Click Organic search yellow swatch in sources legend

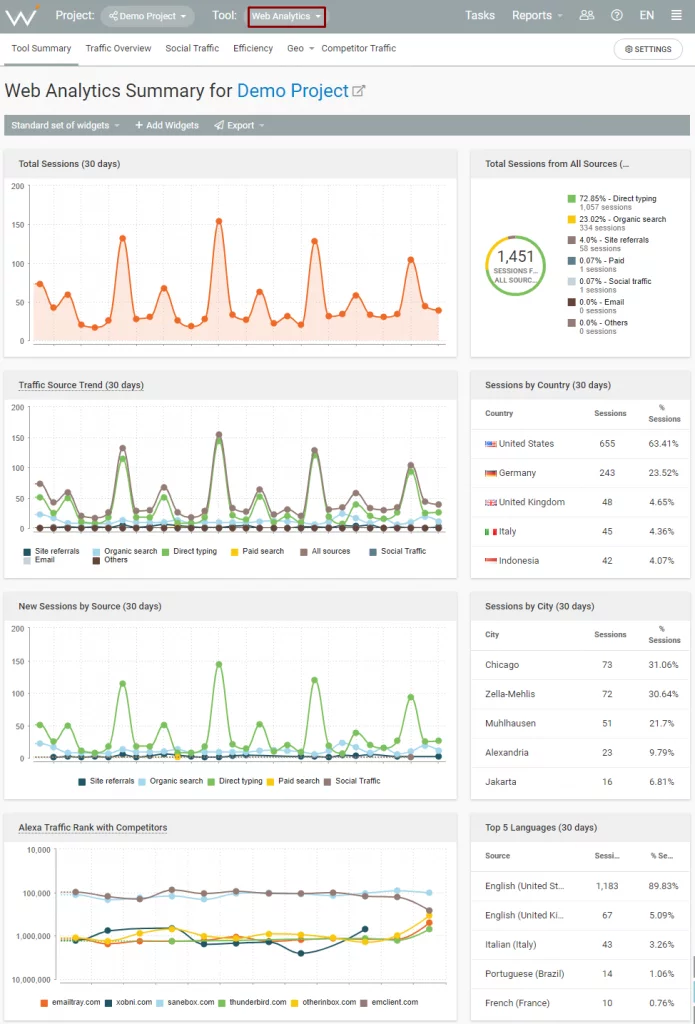click(x=572, y=219)
